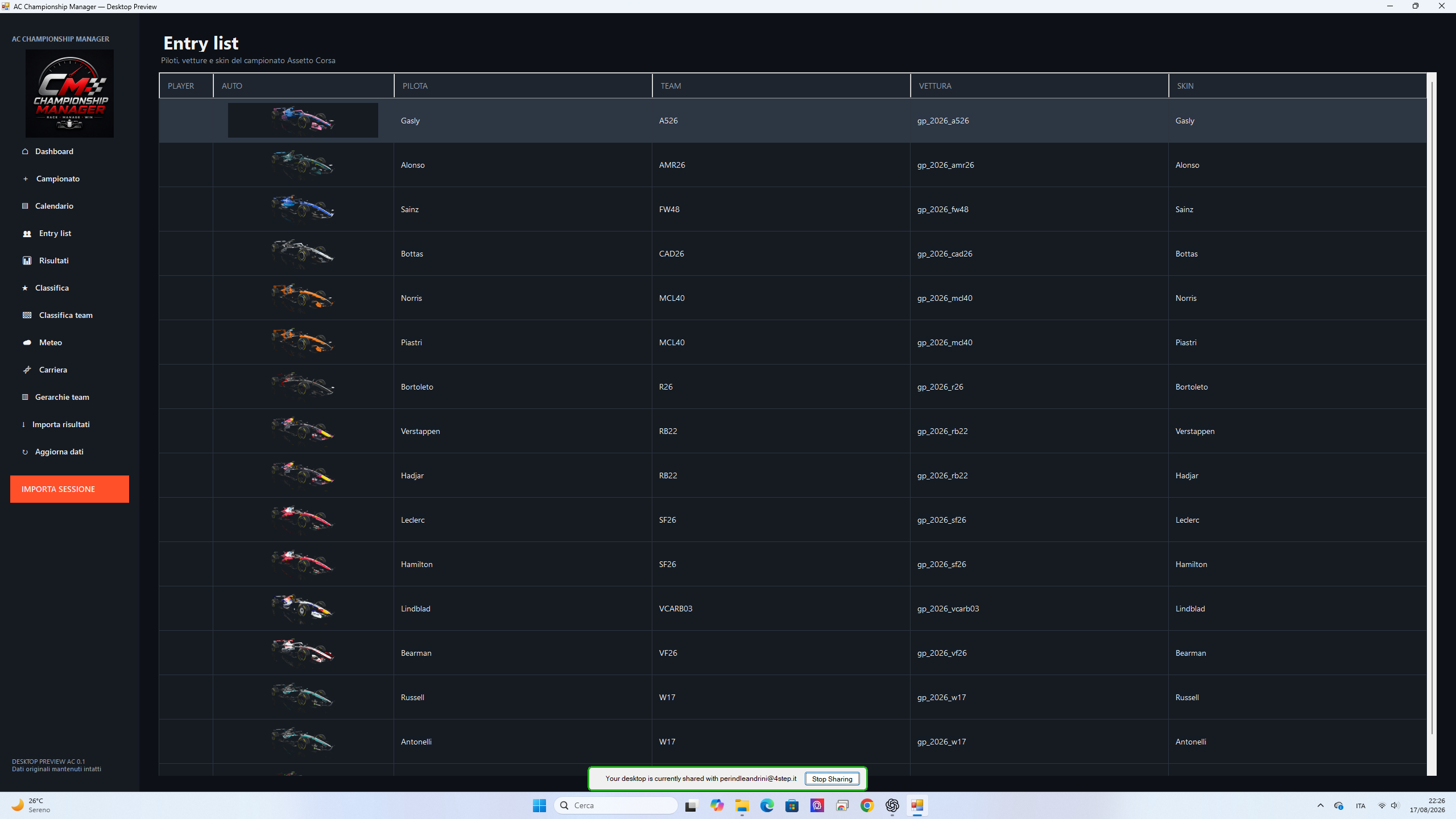Click the VETTURA column header
Screen dimensions: 1456x819
coord(1039,86)
